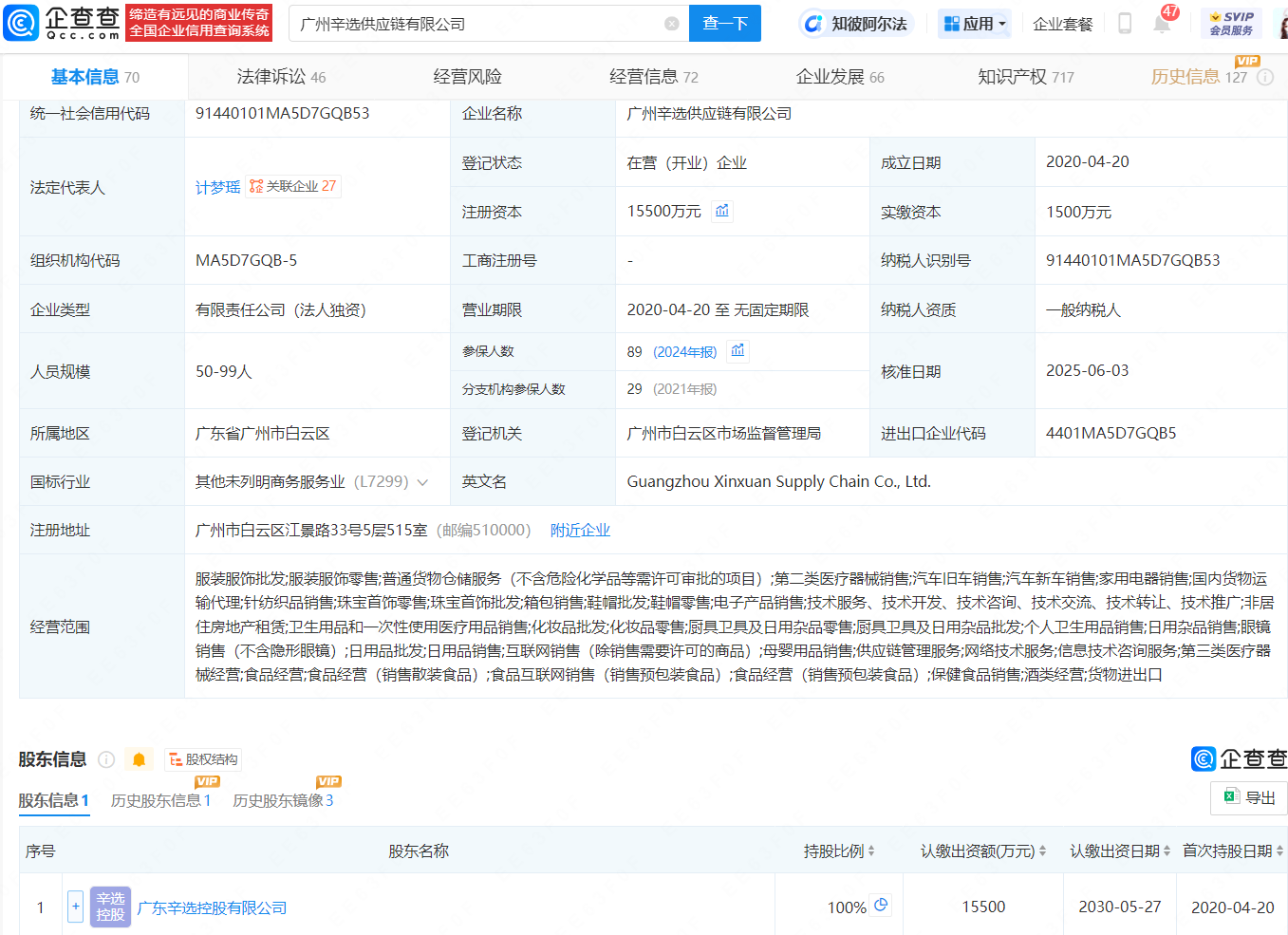Viewport: 1288px width, 935px height.
Task: Click 1500万元 paid-in capital value
Action: click(x=1078, y=212)
